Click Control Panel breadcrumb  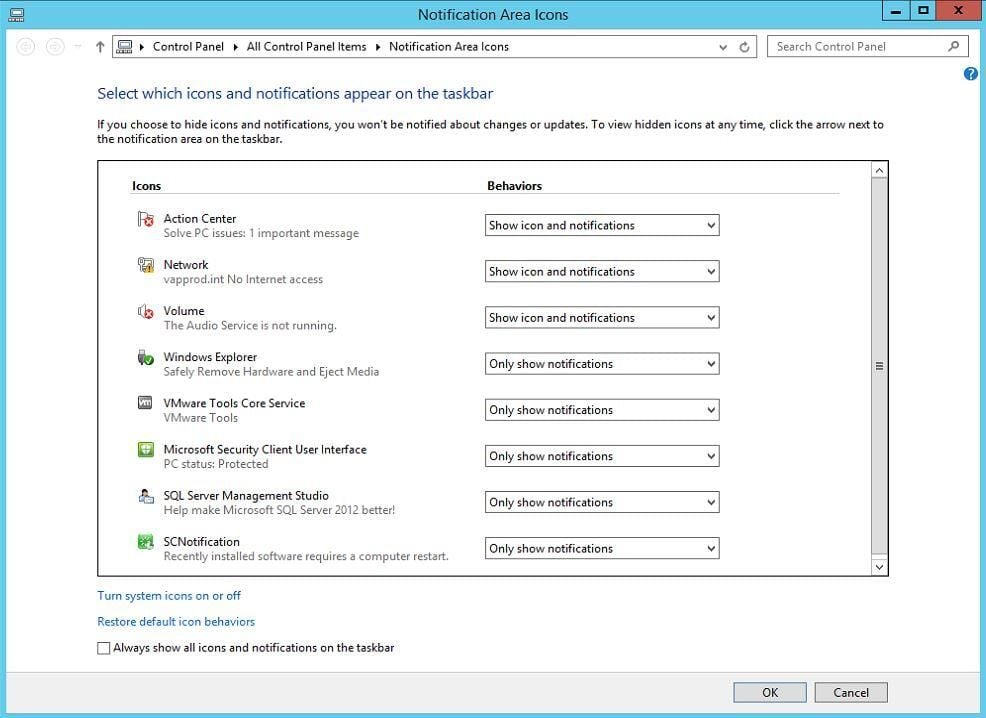(x=188, y=47)
